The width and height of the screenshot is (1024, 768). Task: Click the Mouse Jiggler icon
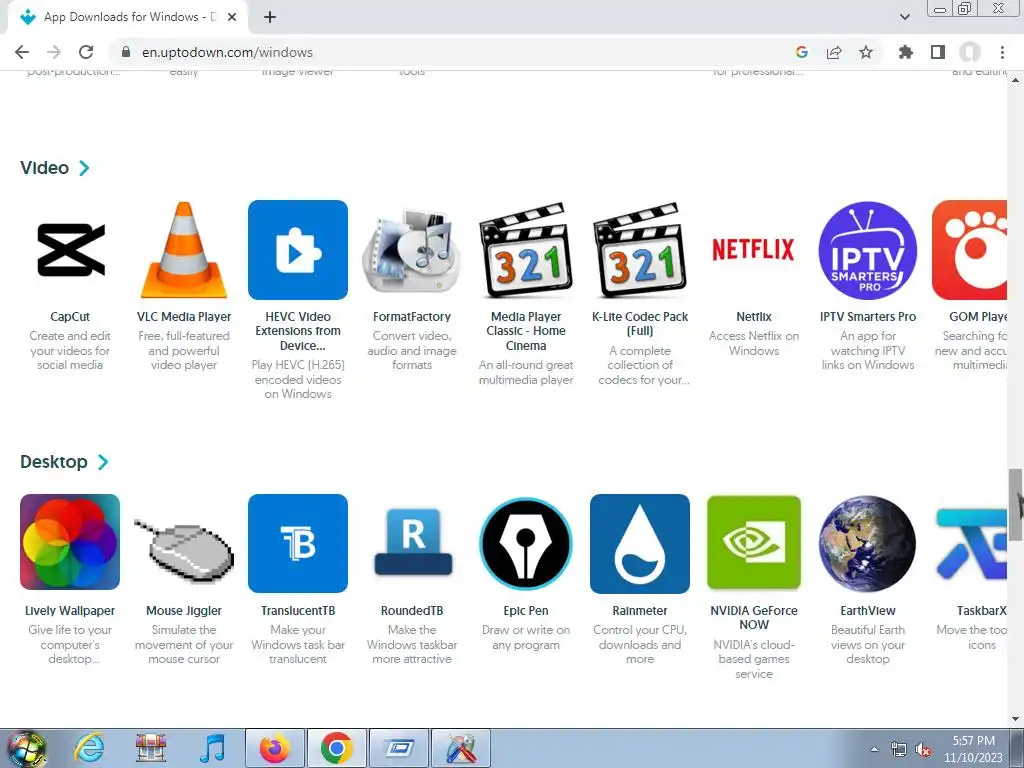[184, 552]
